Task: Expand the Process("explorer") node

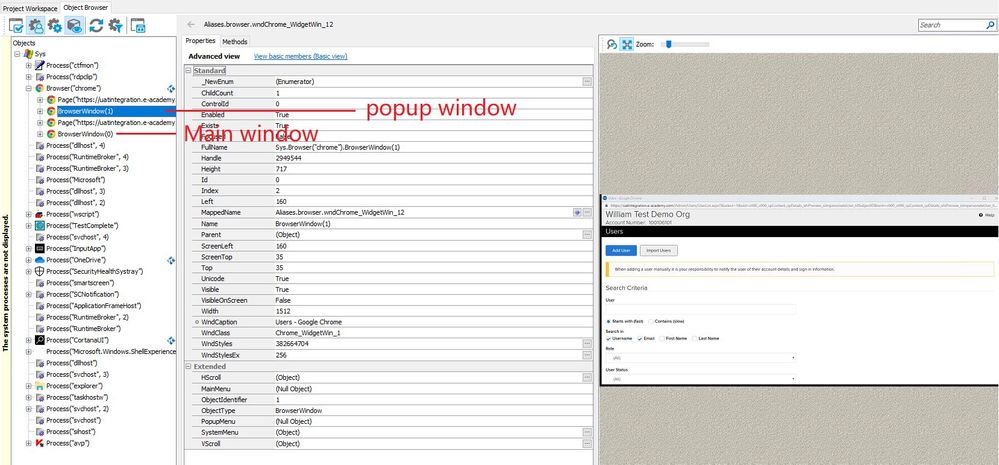Action: (29, 386)
